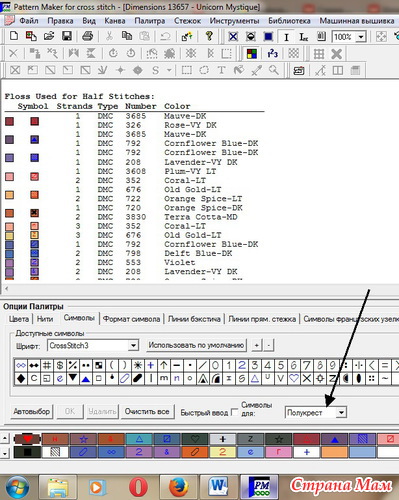Viewport: 399px width, 500px height.
Task: Select the full cross stitch tool
Action: [15, 70]
